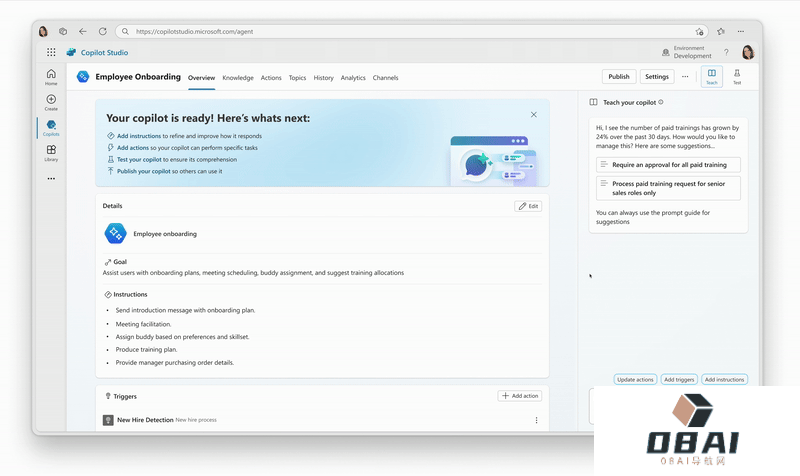Click the info icon next to Teach your copilot
The height and width of the screenshot is (476, 800).
coord(661,102)
